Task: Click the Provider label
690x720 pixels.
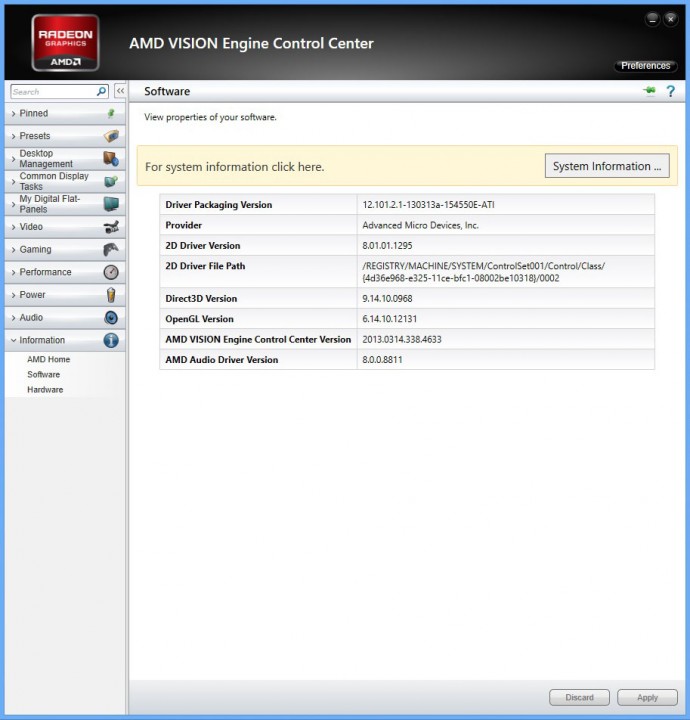Action: point(184,225)
